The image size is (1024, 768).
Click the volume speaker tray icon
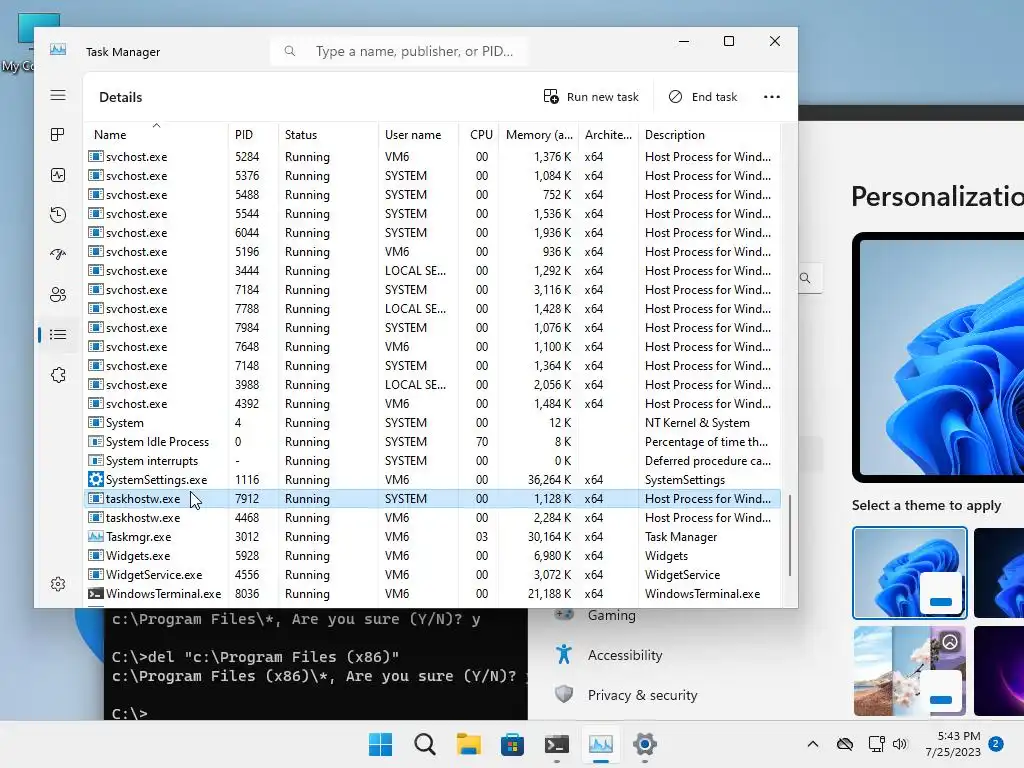[900, 744]
